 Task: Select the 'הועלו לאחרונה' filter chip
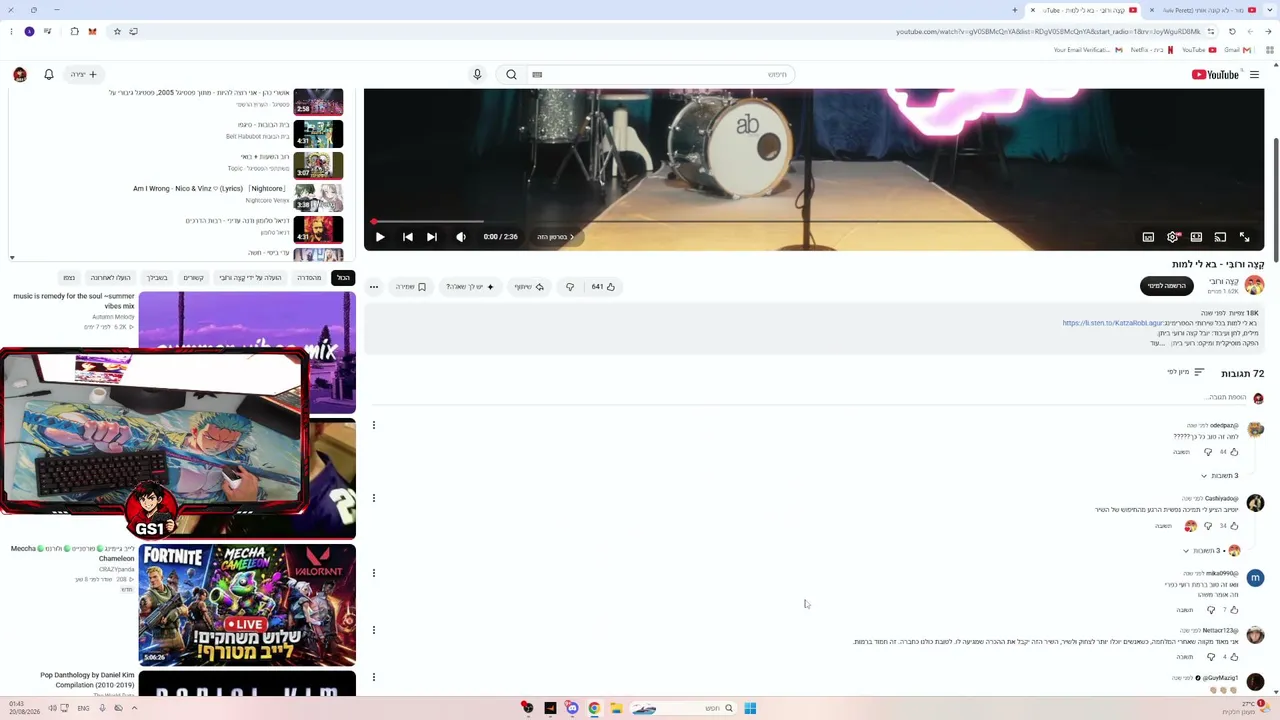pyautogui.click(x=110, y=278)
